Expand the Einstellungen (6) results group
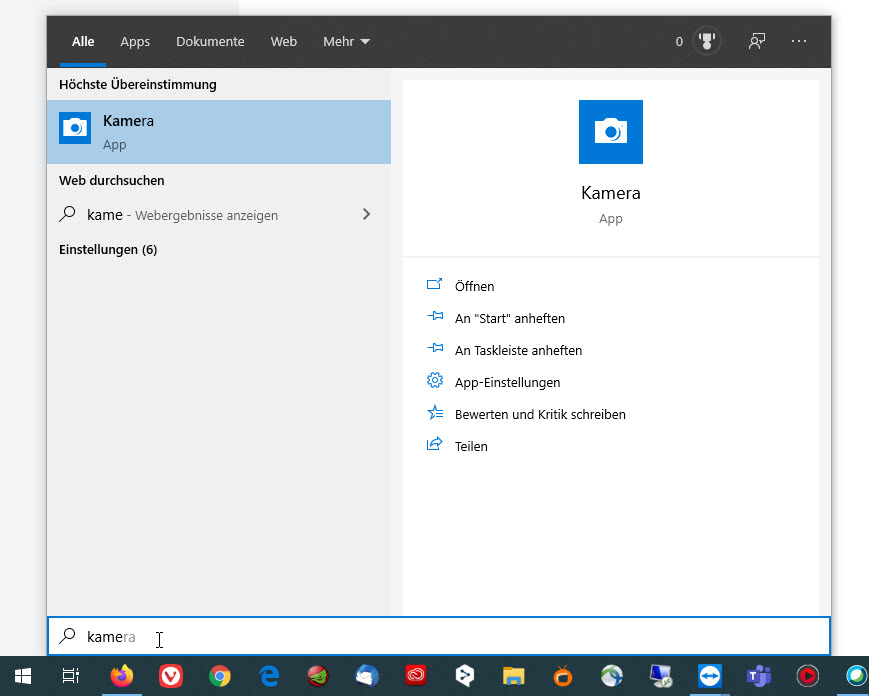Image resolution: width=869 pixels, height=696 pixels. click(x=108, y=249)
